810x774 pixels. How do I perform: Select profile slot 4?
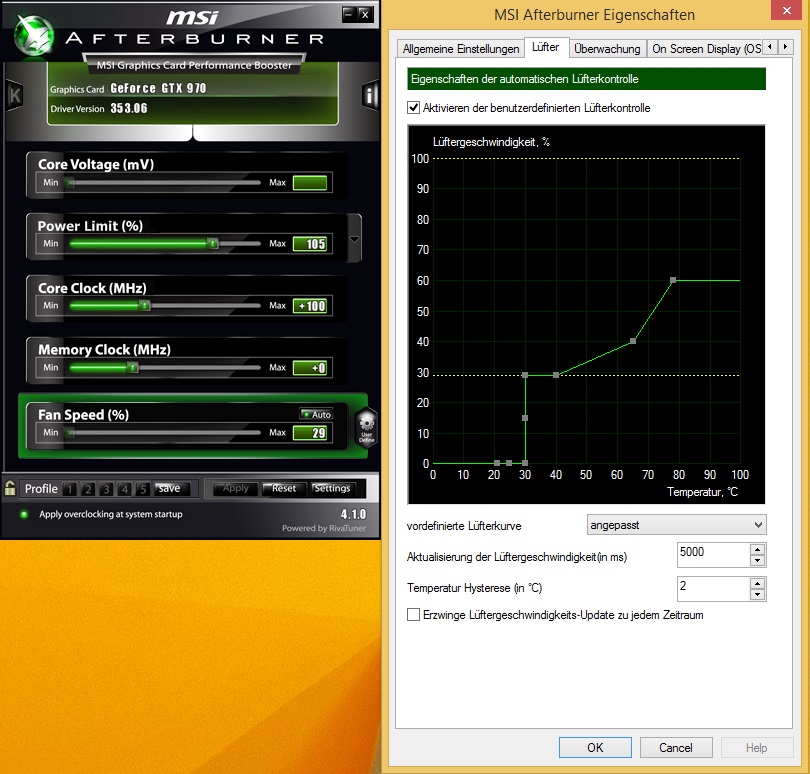coord(124,489)
